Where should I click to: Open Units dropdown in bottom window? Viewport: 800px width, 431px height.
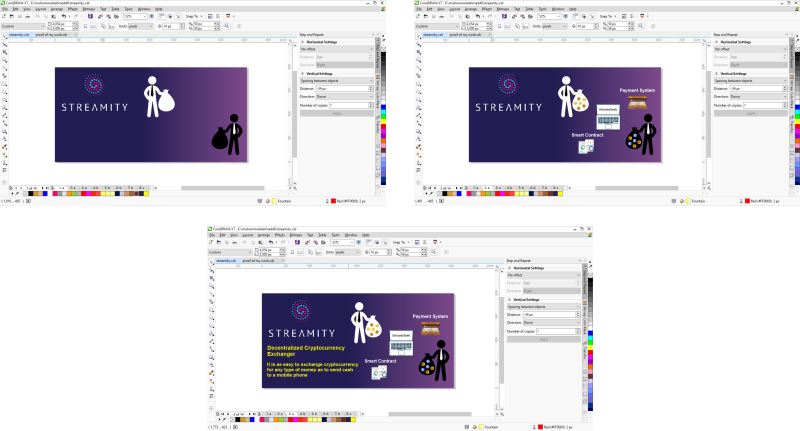pos(347,252)
